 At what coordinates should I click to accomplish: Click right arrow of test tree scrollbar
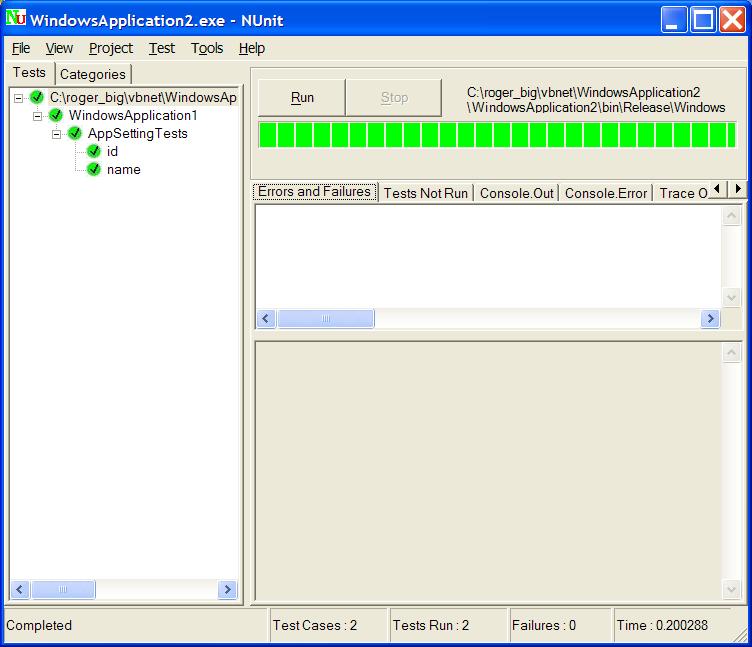227,589
